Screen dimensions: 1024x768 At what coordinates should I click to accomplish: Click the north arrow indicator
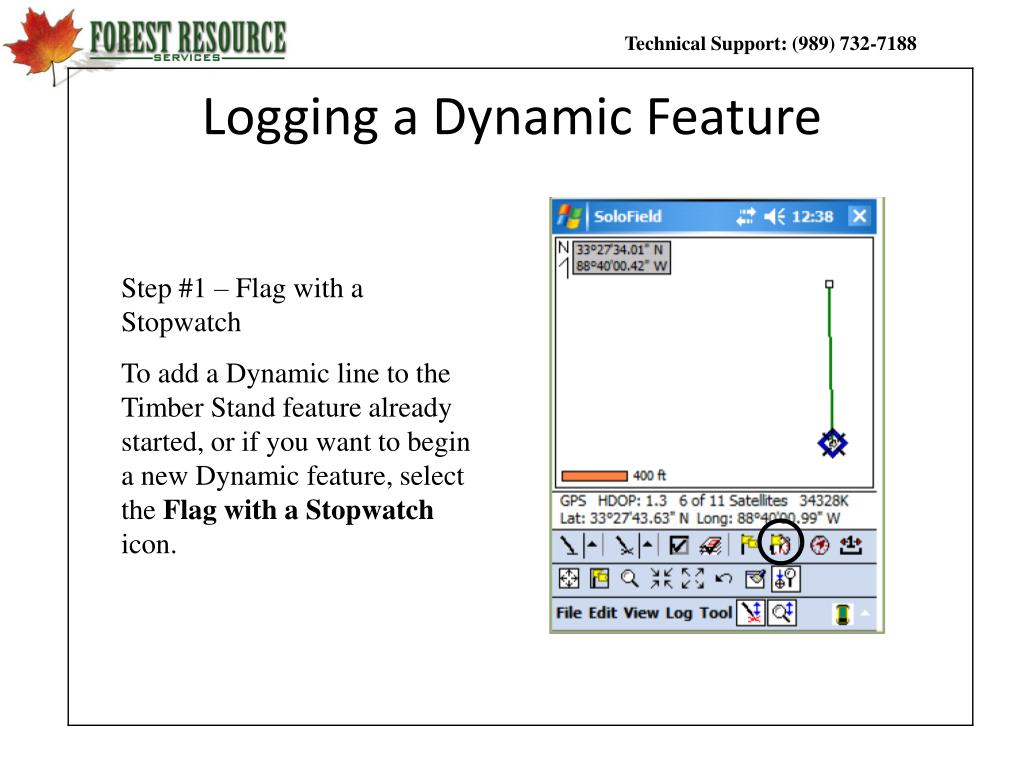(x=564, y=259)
